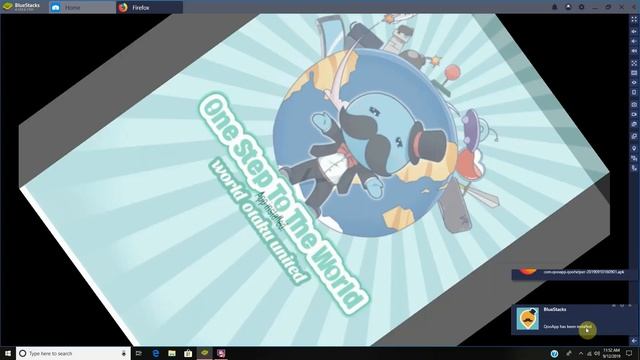Click the sidebar camera screenshot icon
This screenshot has width=640, height=360.
(634, 104)
